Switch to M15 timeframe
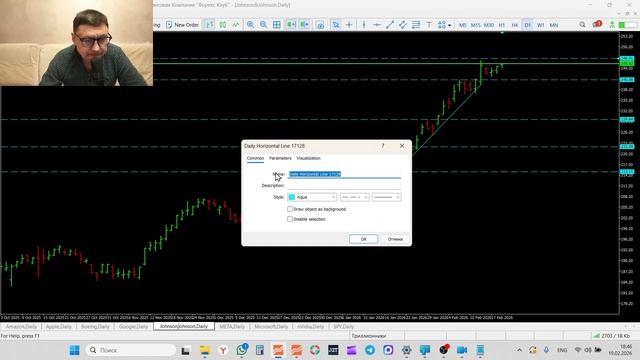 pyautogui.click(x=476, y=25)
